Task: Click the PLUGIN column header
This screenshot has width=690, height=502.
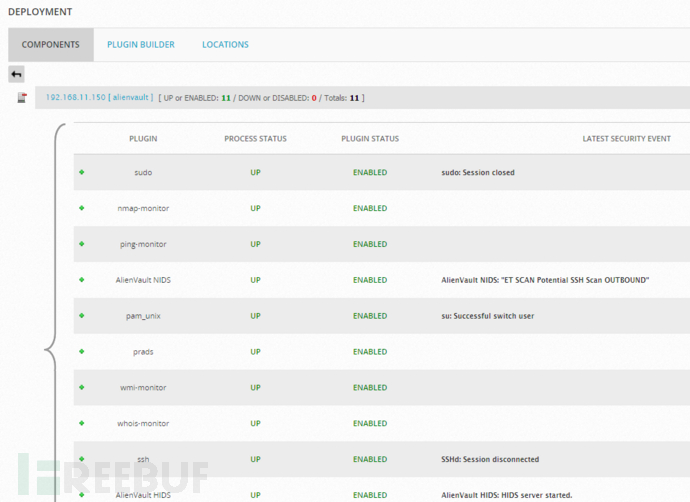Action: coord(143,139)
